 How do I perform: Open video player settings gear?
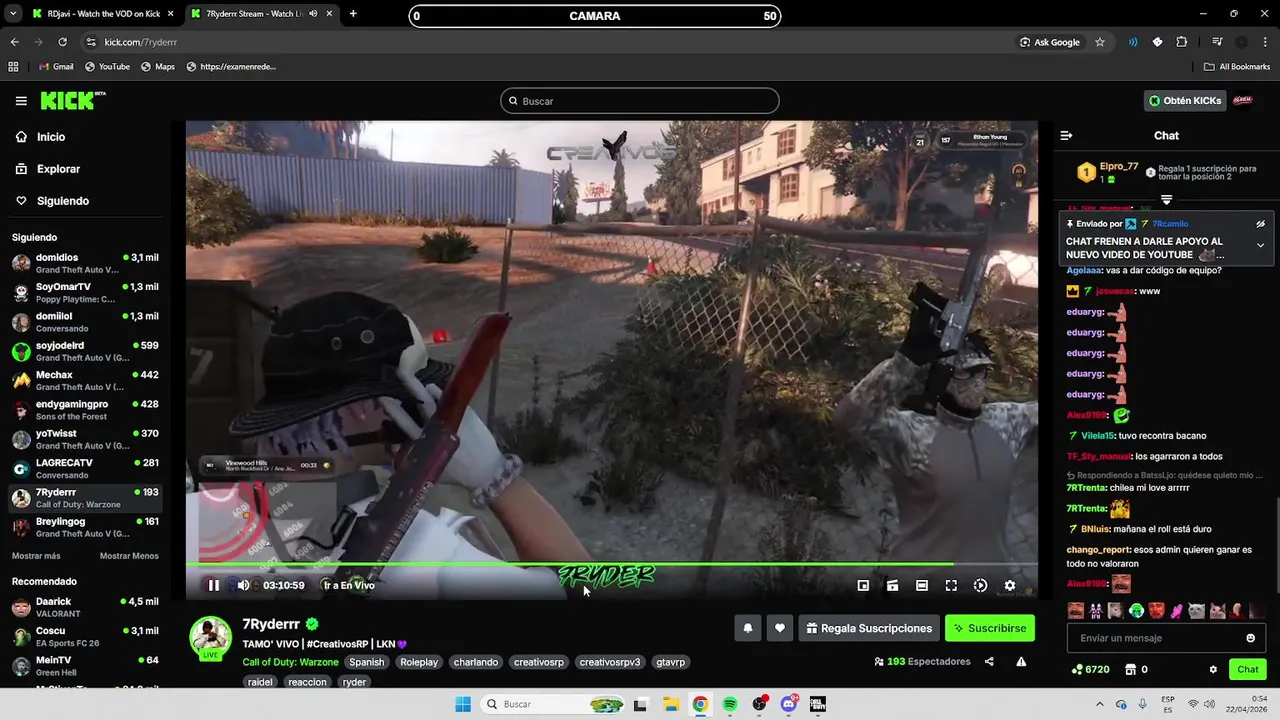(1010, 585)
